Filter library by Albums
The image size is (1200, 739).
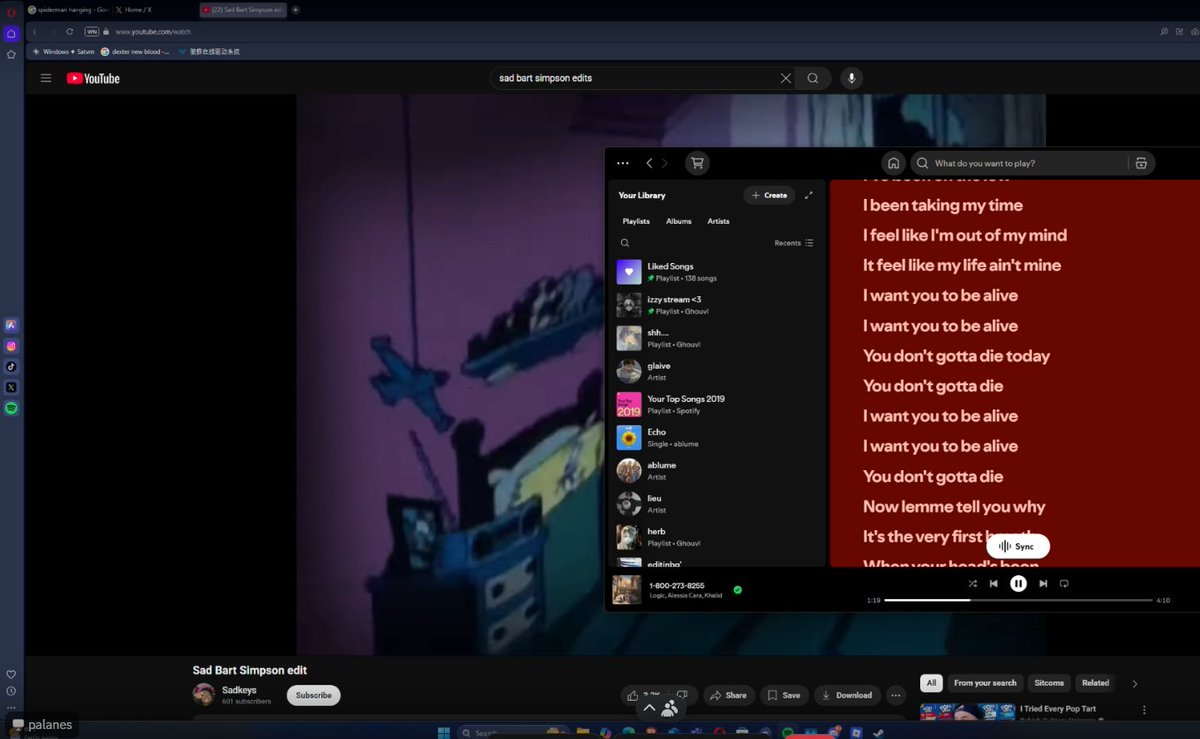tap(679, 221)
